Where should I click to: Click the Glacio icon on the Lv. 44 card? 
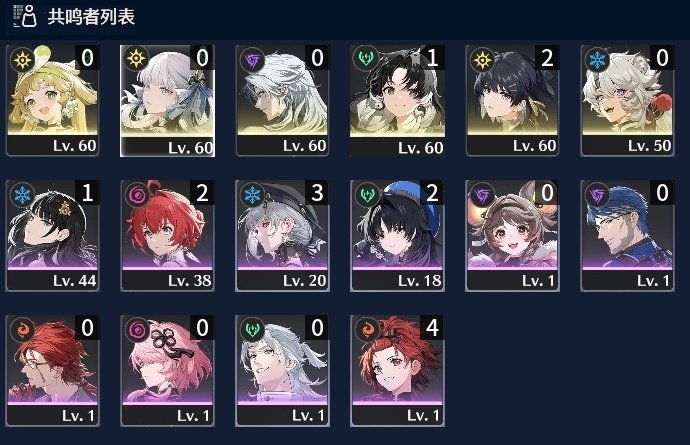click(x=22, y=195)
